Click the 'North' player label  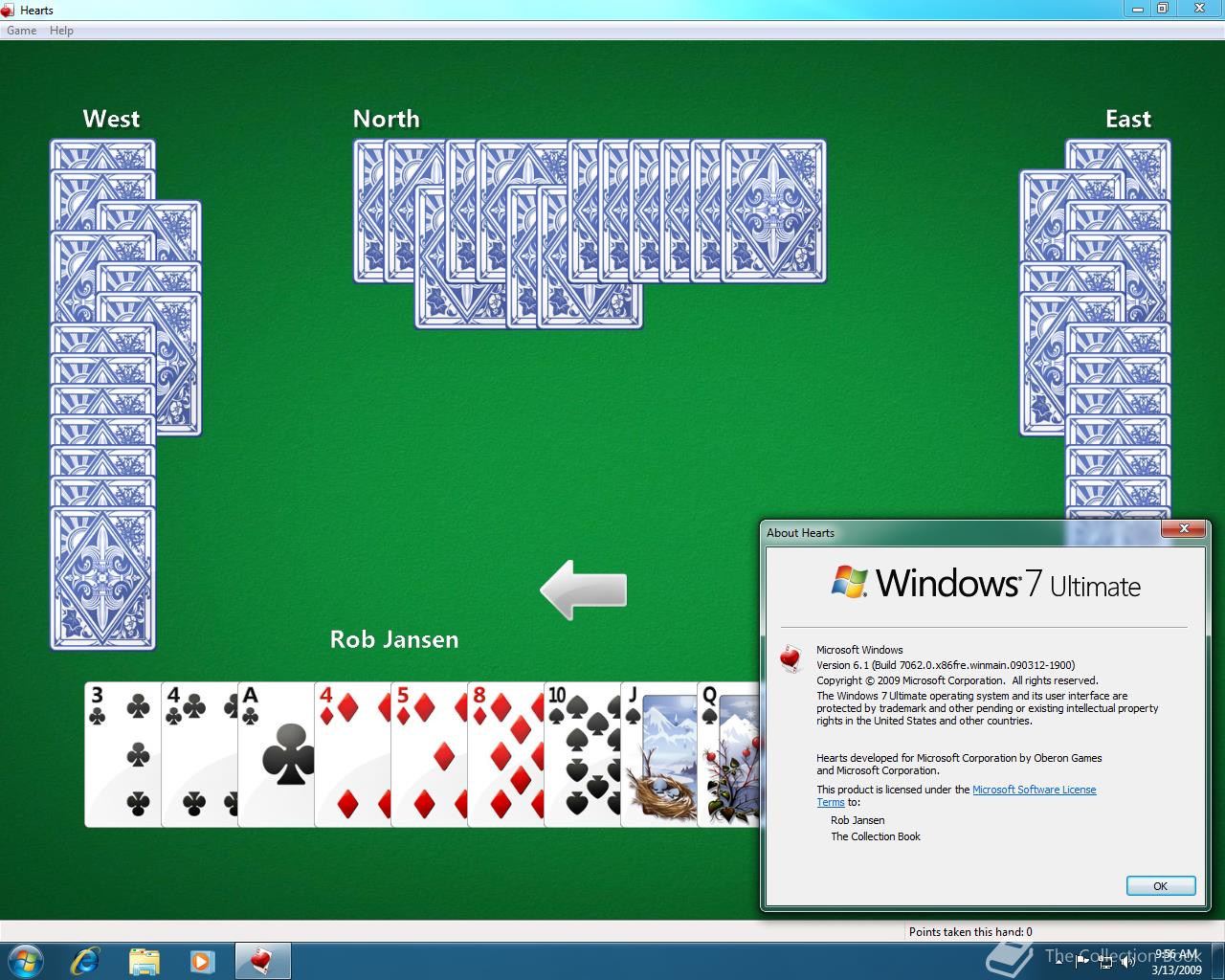click(x=387, y=119)
